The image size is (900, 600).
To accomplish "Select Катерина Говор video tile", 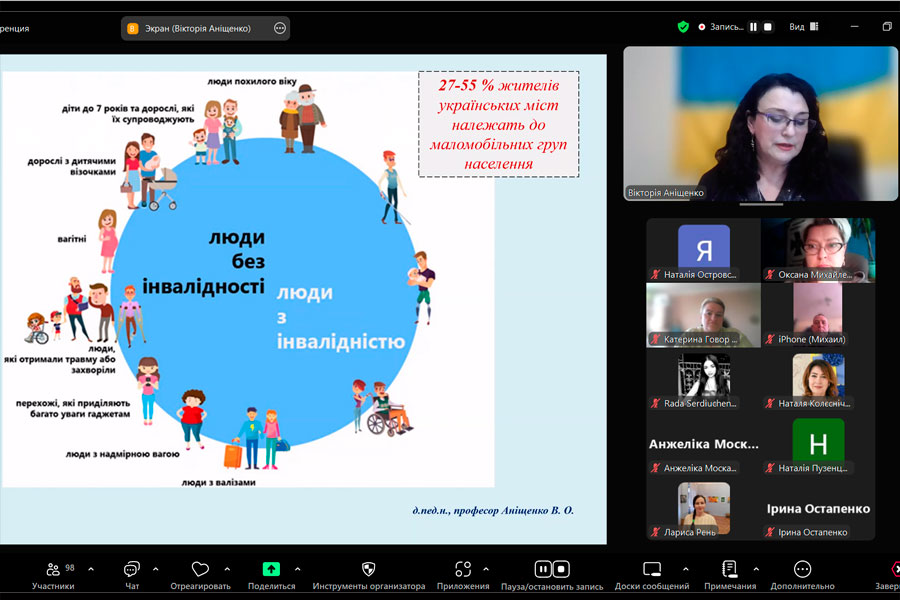I will [704, 315].
